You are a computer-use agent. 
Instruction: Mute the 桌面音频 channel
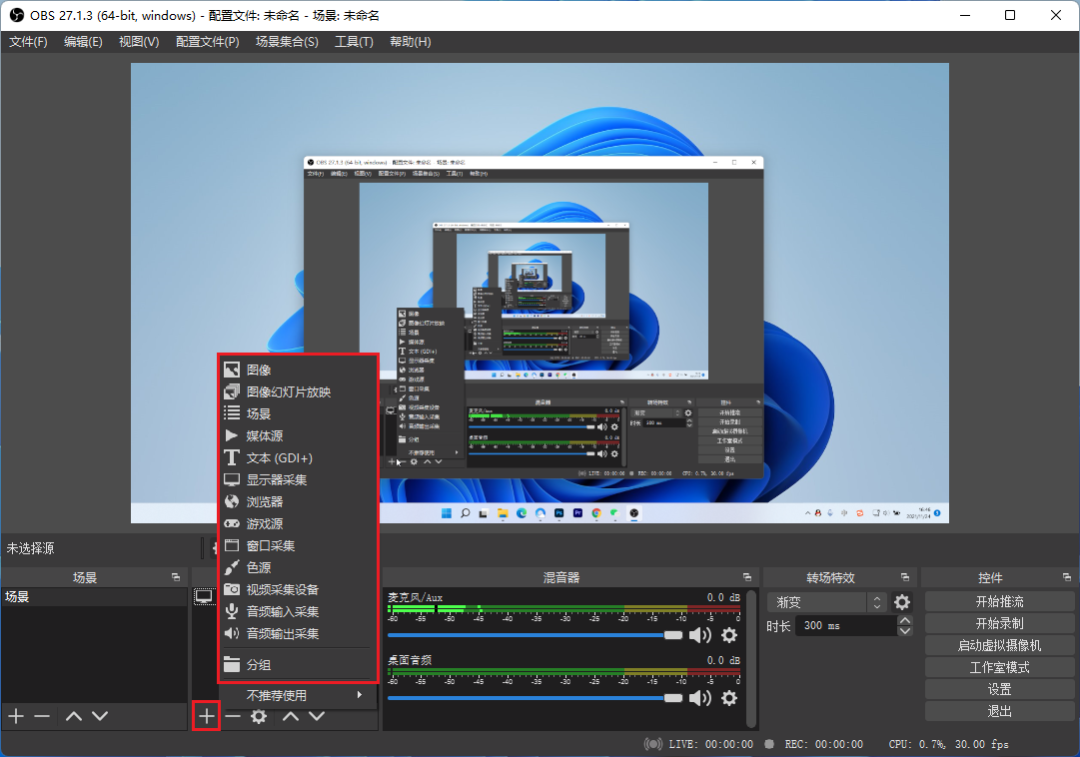[700, 698]
